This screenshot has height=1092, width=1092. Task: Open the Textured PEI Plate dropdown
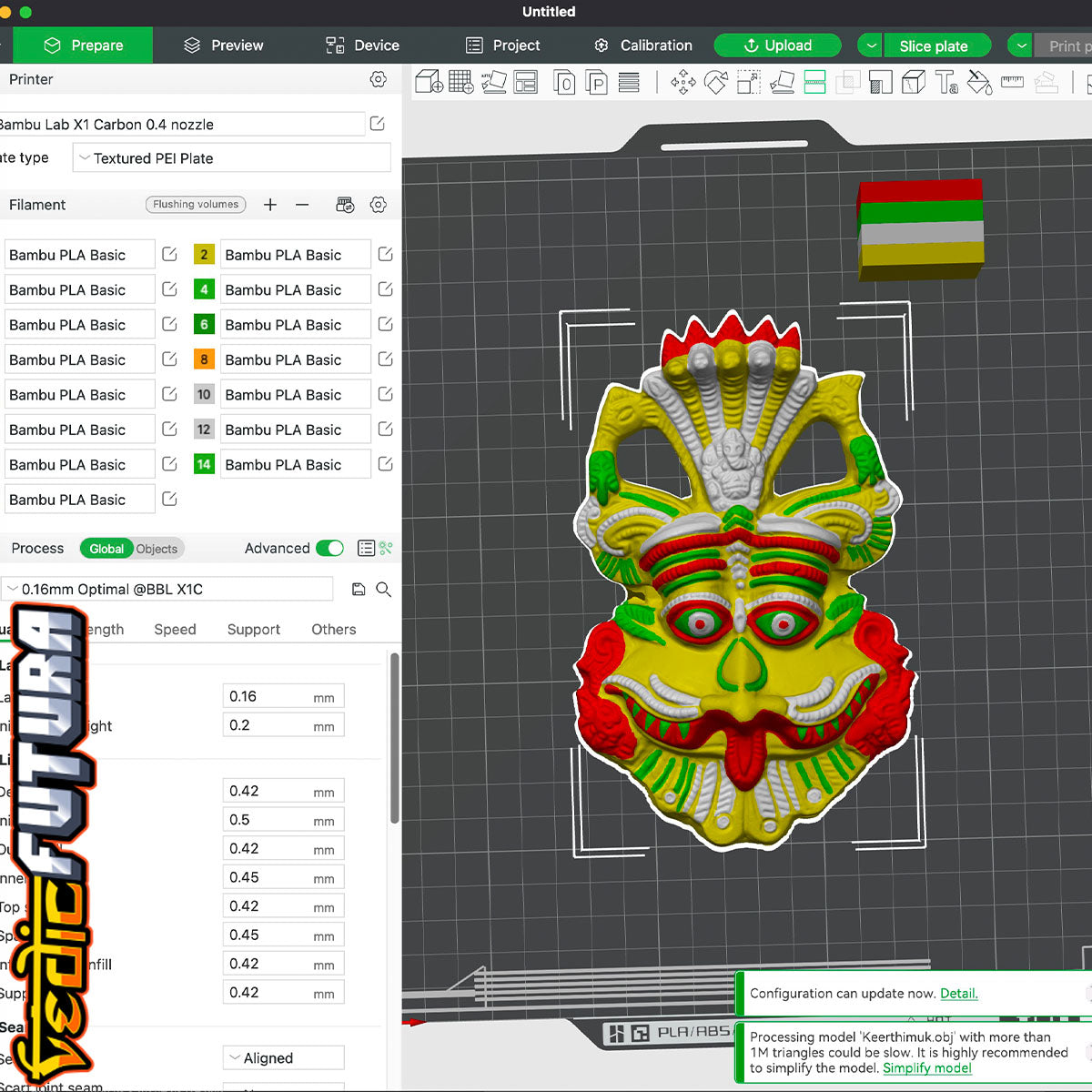tap(232, 158)
